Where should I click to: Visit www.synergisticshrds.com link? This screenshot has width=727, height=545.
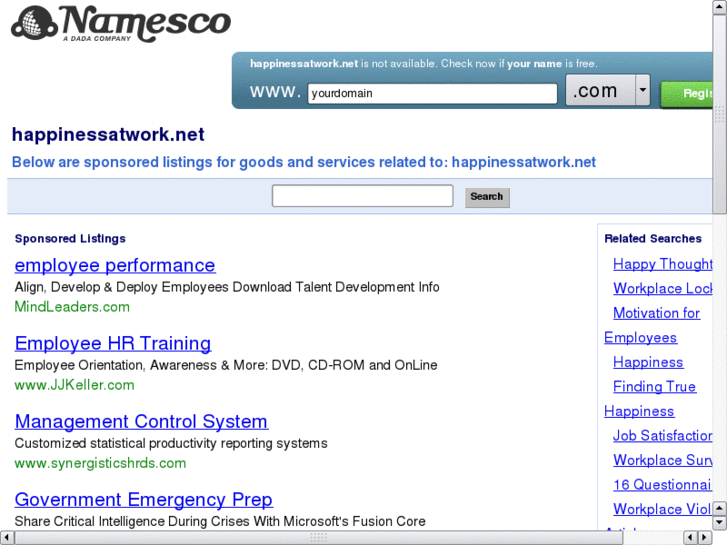pyautogui.click(x=100, y=463)
